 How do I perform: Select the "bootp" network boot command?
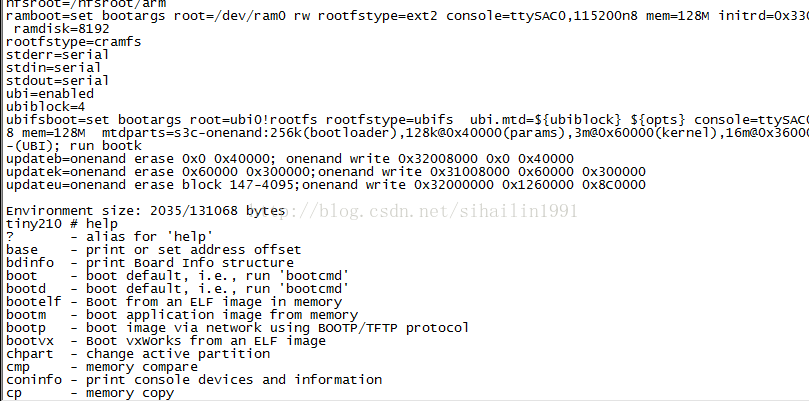coord(25,327)
